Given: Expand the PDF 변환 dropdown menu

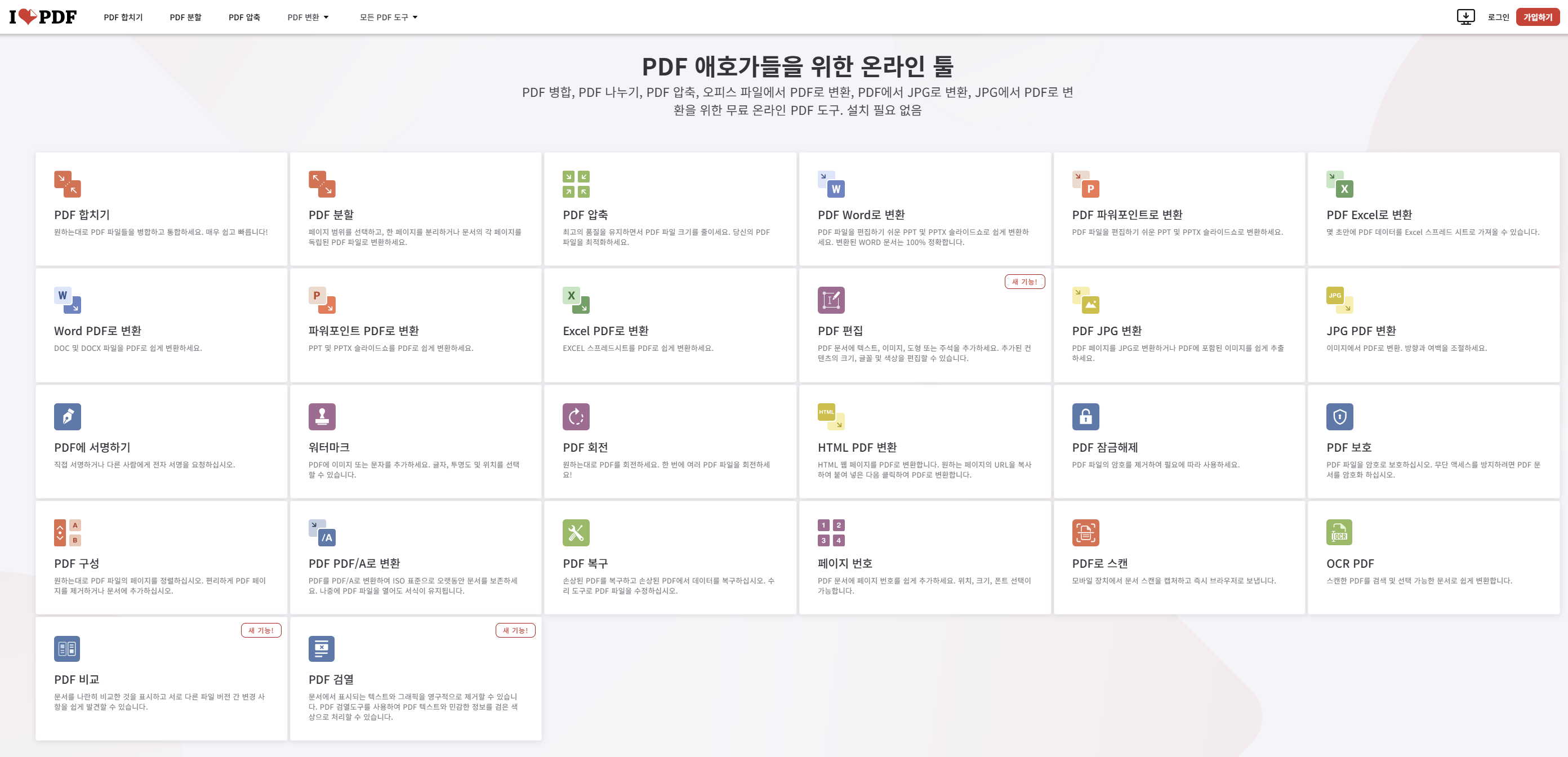Looking at the screenshot, I should coord(308,17).
